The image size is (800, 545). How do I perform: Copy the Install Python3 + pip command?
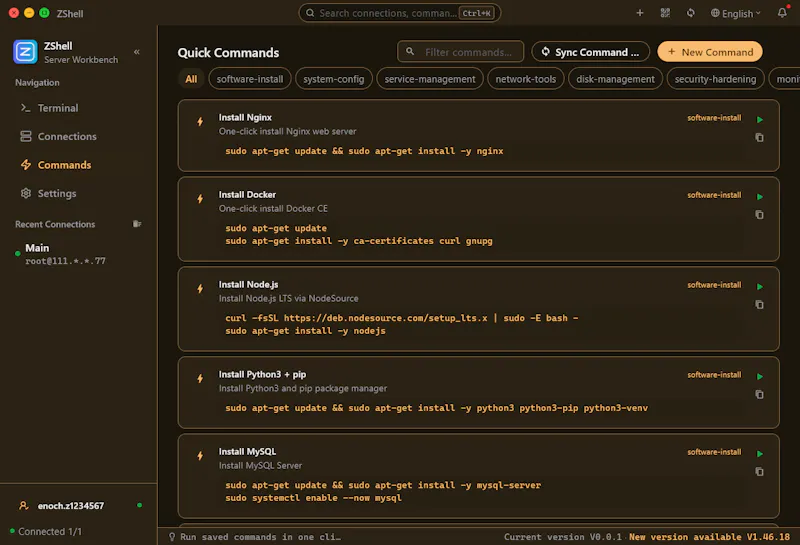(x=760, y=394)
